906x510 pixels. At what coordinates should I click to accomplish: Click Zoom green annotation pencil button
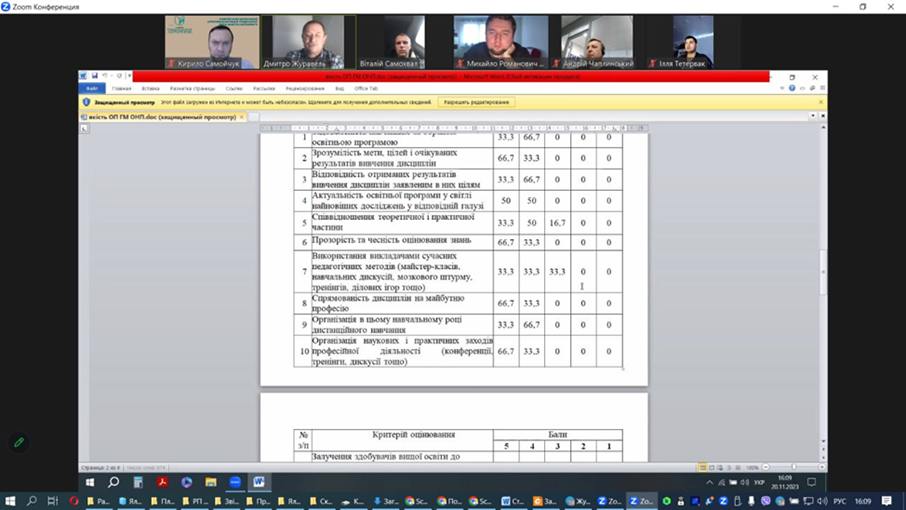pos(19,442)
